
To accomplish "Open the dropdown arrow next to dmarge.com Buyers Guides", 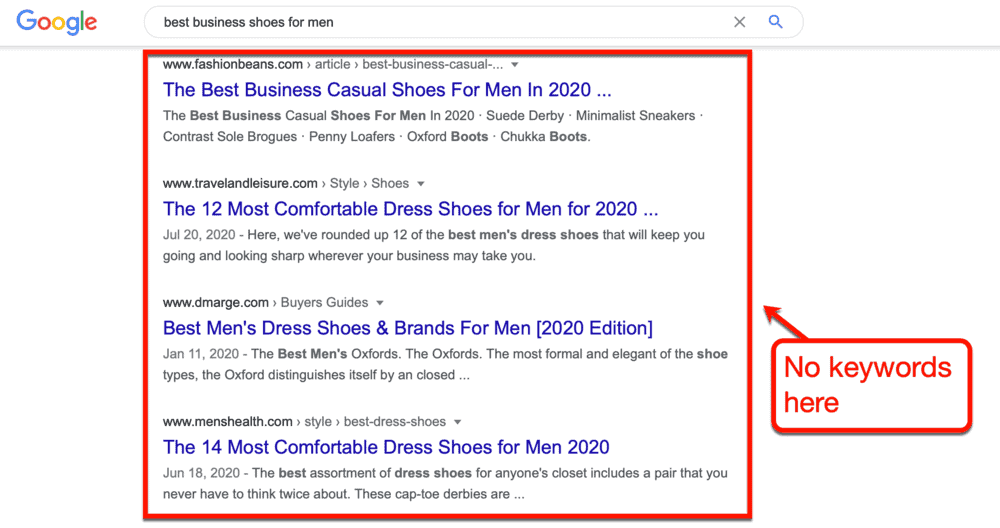I will [380, 304].
